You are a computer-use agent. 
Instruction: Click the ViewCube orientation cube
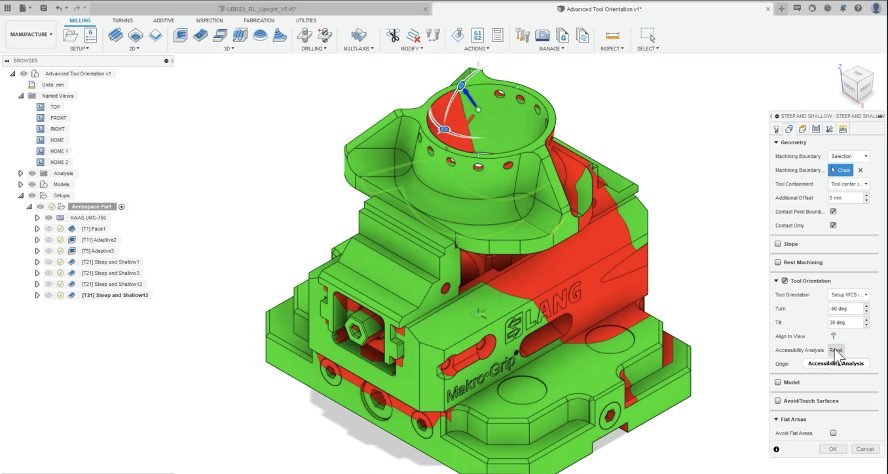coord(856,83)
